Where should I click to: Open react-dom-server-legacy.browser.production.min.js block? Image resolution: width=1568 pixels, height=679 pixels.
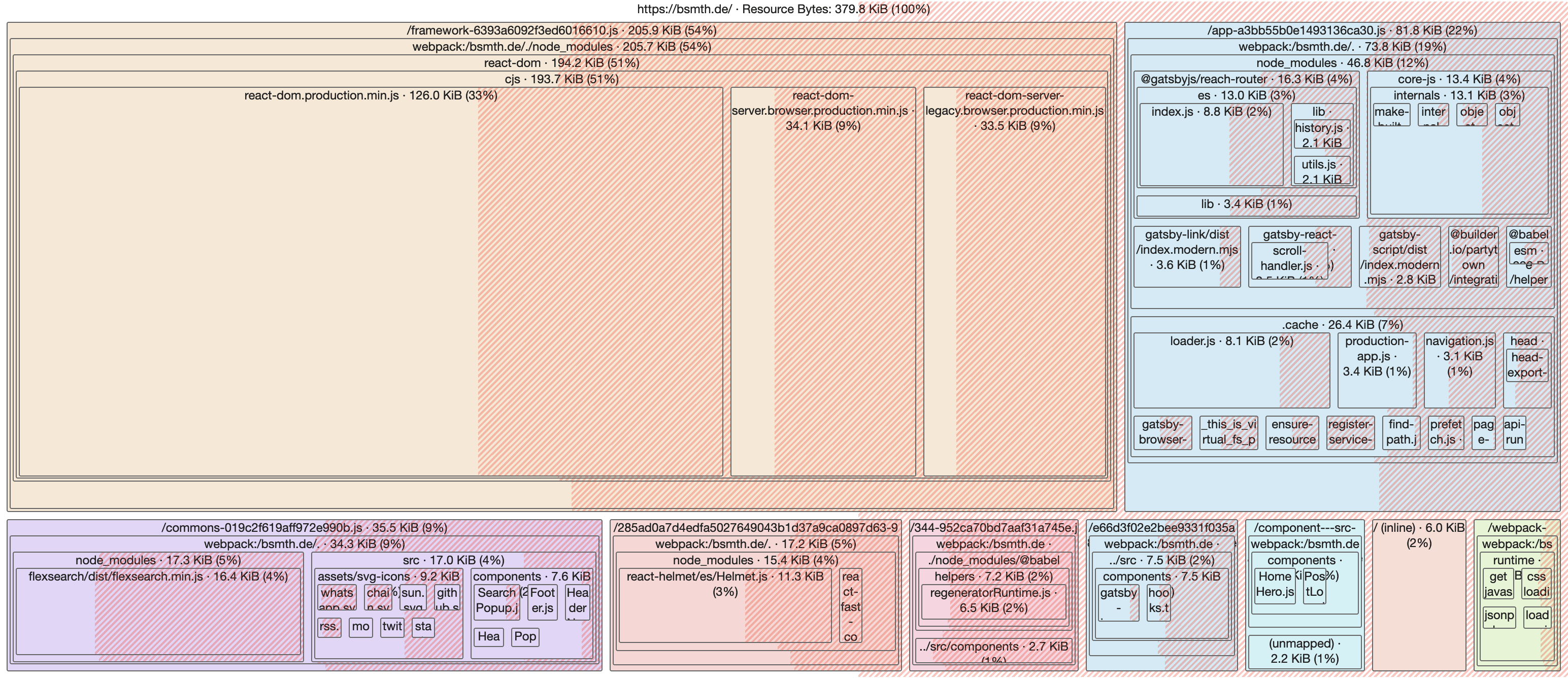(x=1014, y=282)
